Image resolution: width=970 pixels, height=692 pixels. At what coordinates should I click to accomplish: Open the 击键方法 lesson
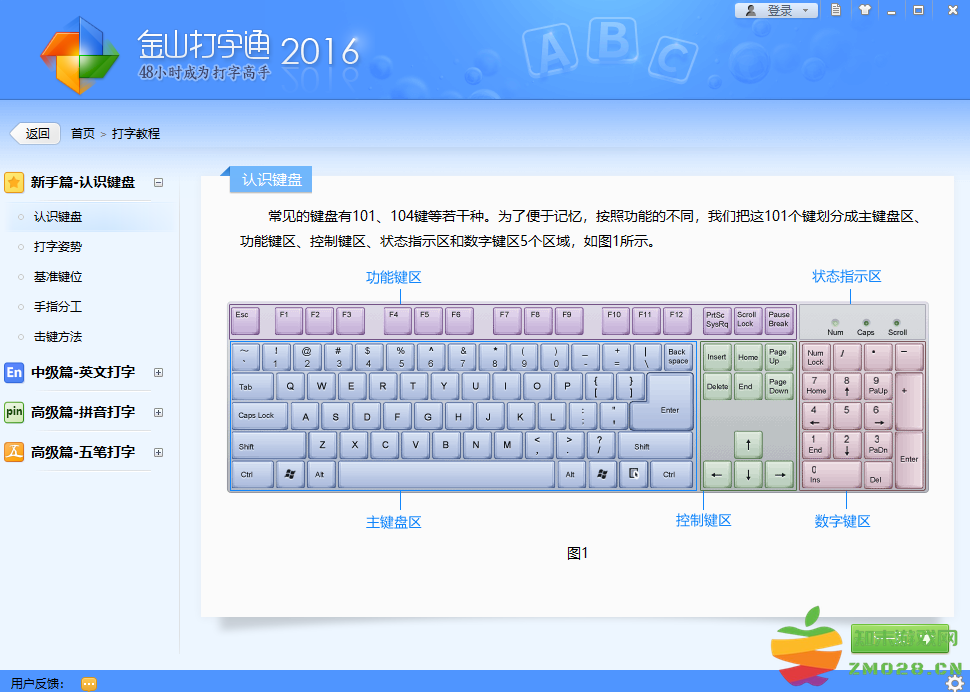(x=58, y=336)
